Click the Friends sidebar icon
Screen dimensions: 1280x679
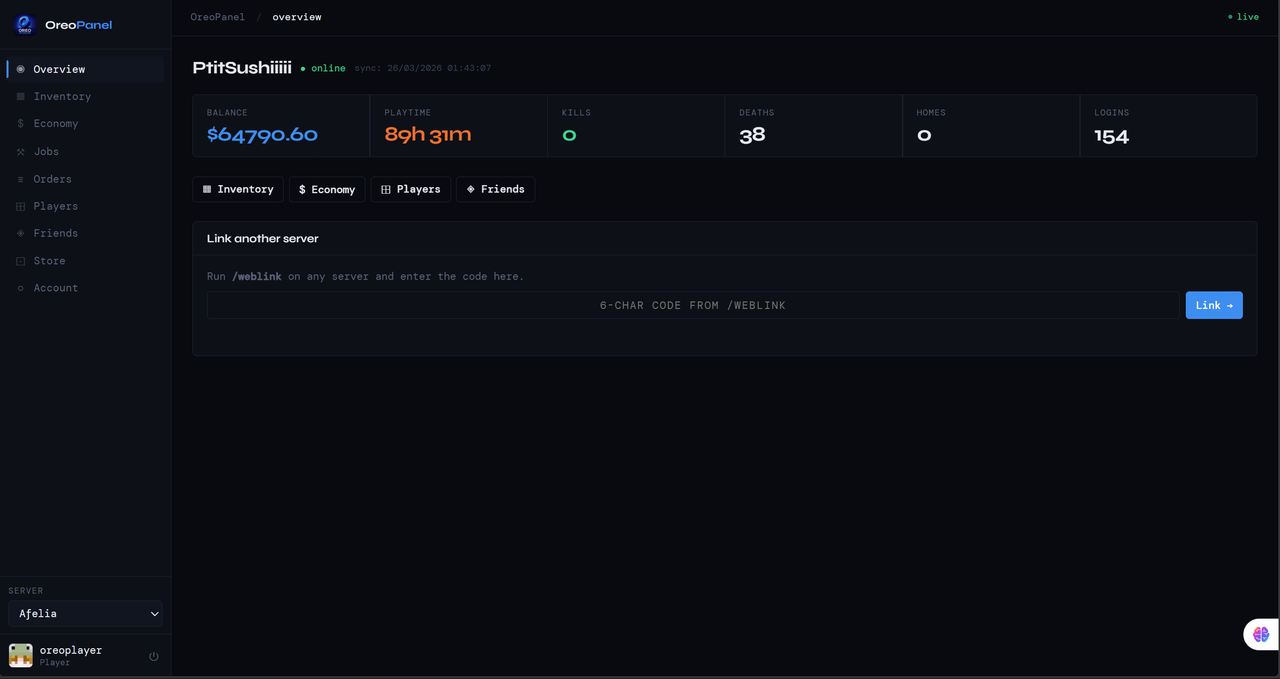coord(20,233)
